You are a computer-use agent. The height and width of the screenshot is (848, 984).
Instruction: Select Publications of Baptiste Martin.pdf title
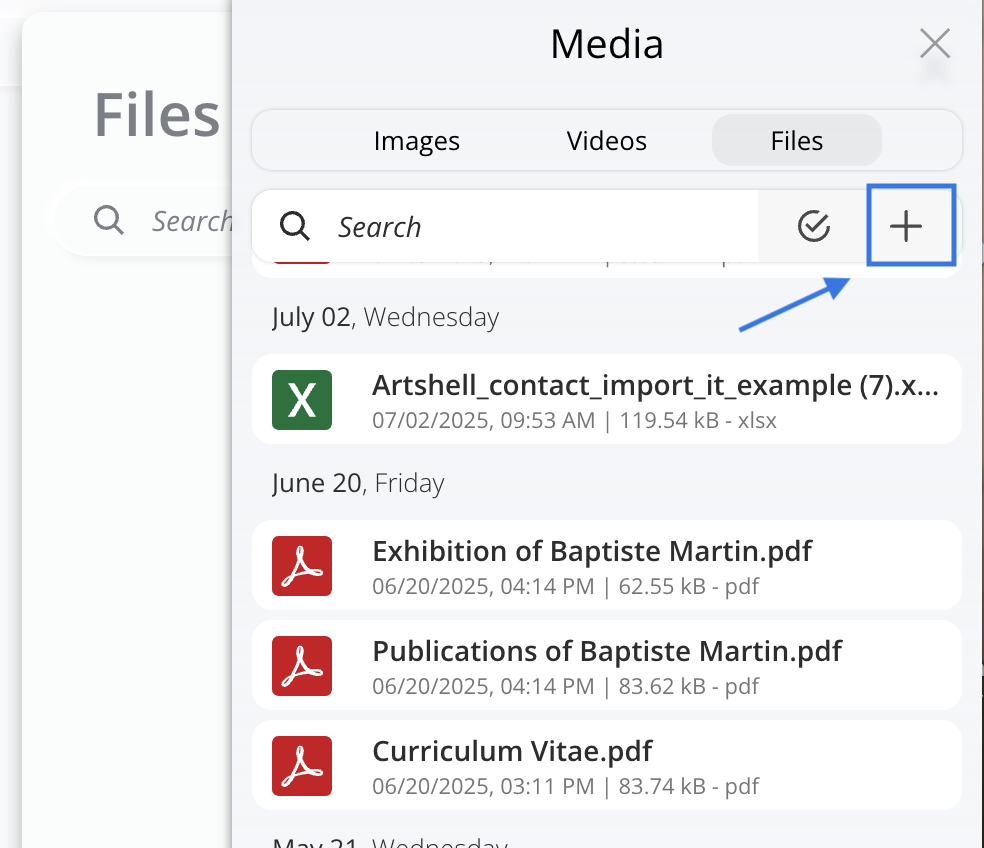[607, 652]
